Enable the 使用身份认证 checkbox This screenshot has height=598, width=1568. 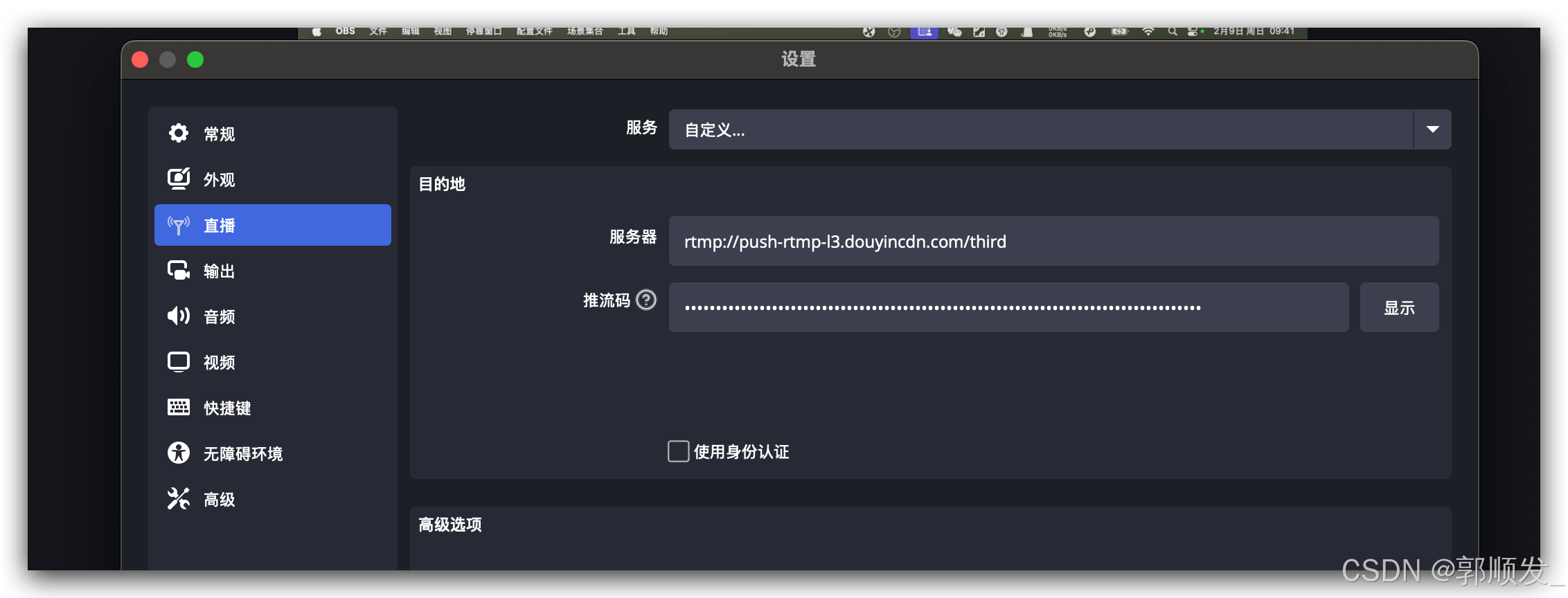pos(678,451)
